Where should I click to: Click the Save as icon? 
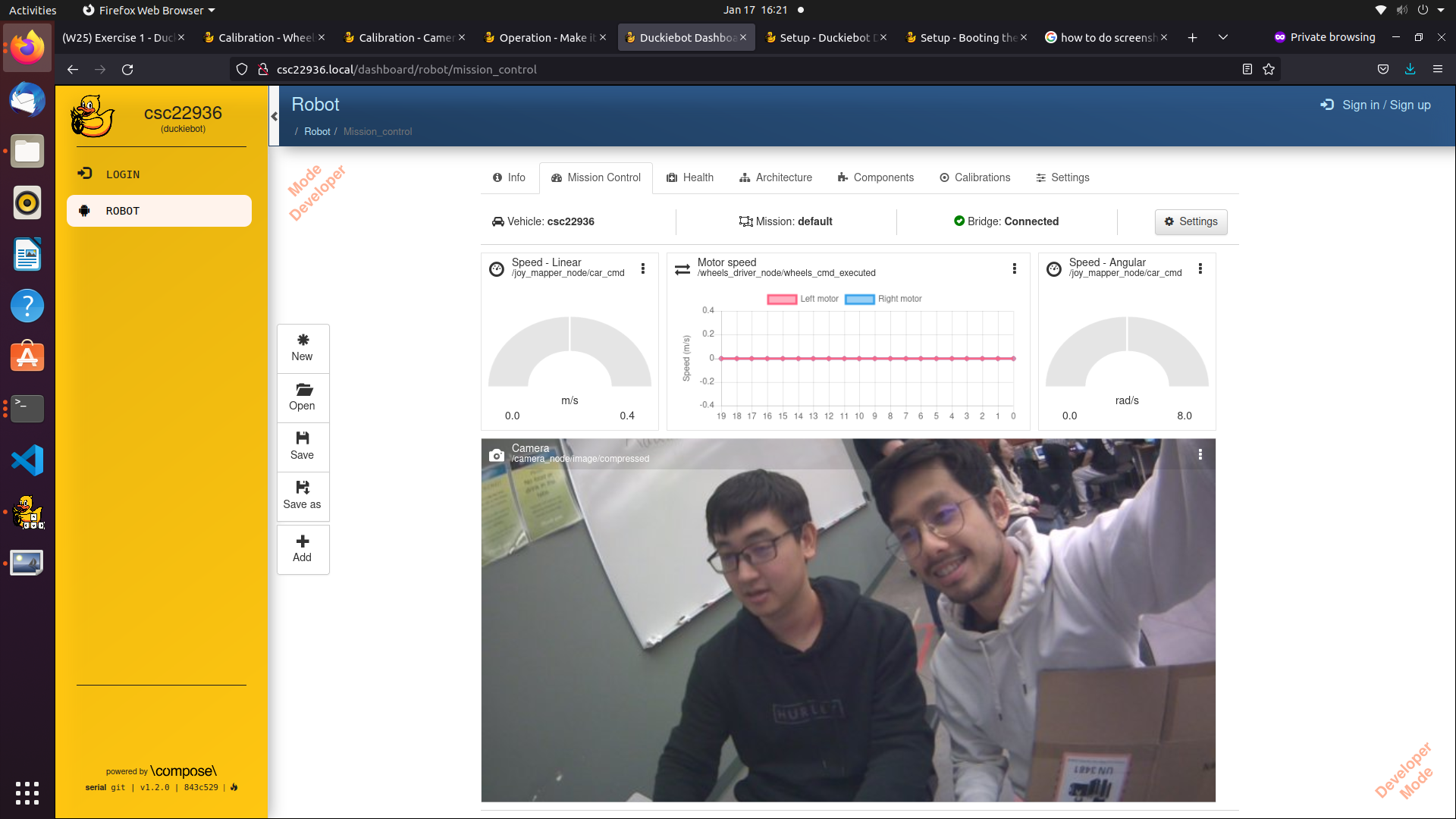click(303, 488)
